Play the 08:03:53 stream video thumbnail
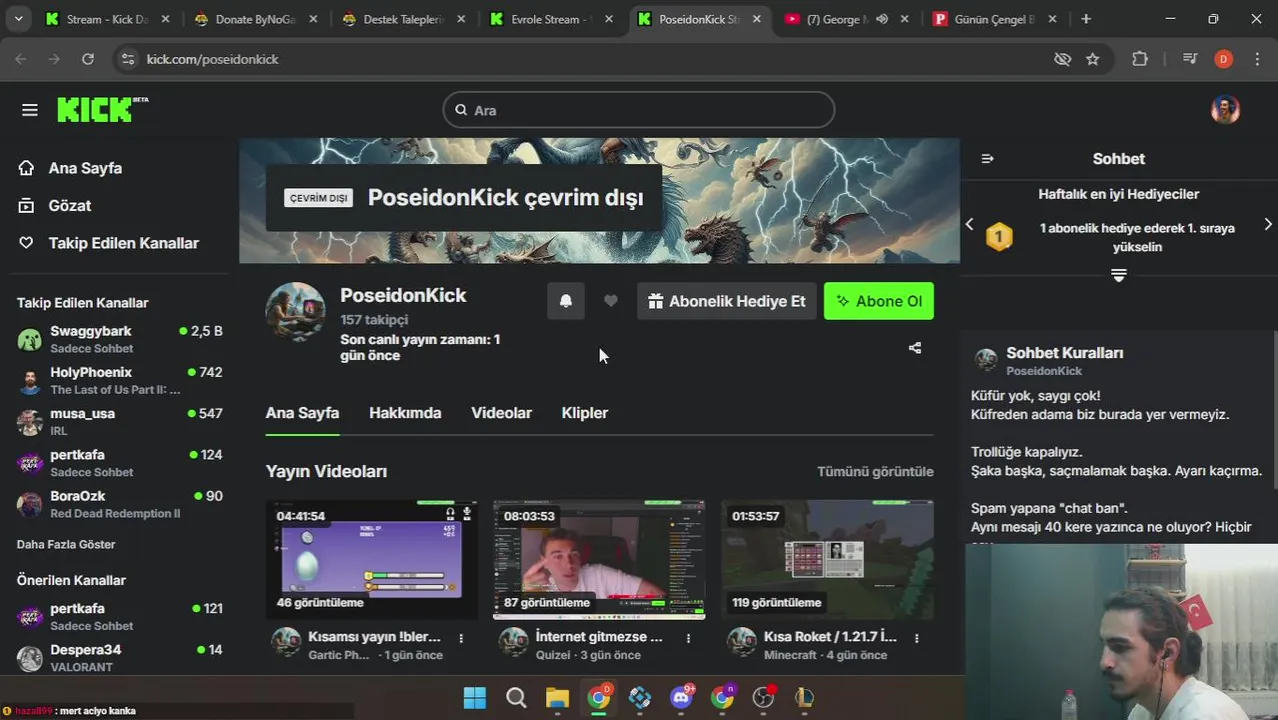Viewport: 1278px width, 720px height. click(x=599, y=559)
